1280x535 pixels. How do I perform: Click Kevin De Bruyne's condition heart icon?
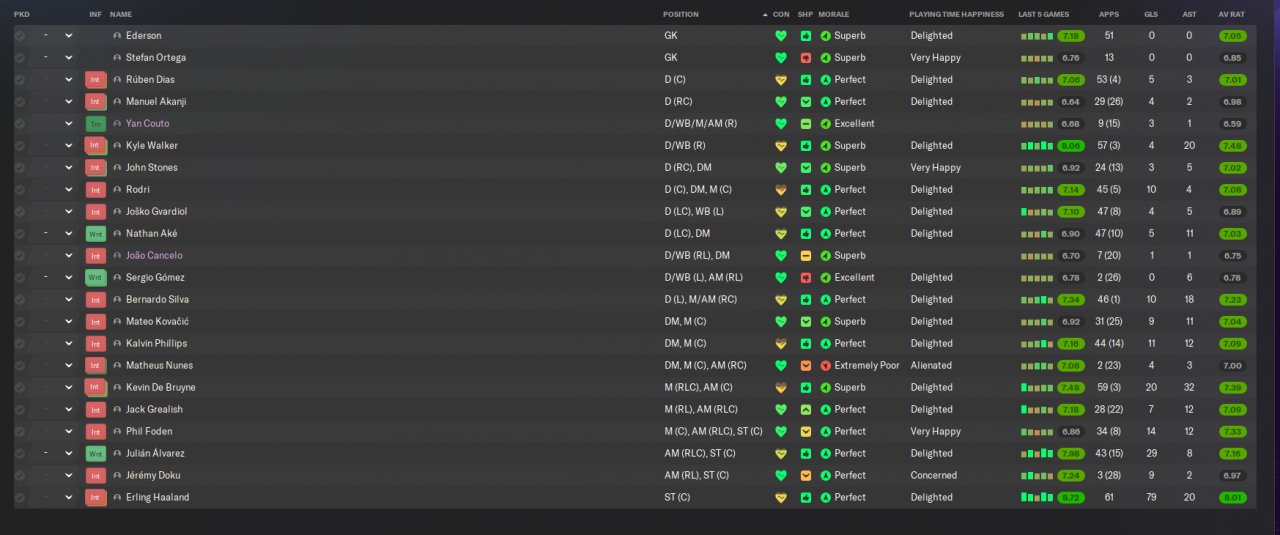781,388
